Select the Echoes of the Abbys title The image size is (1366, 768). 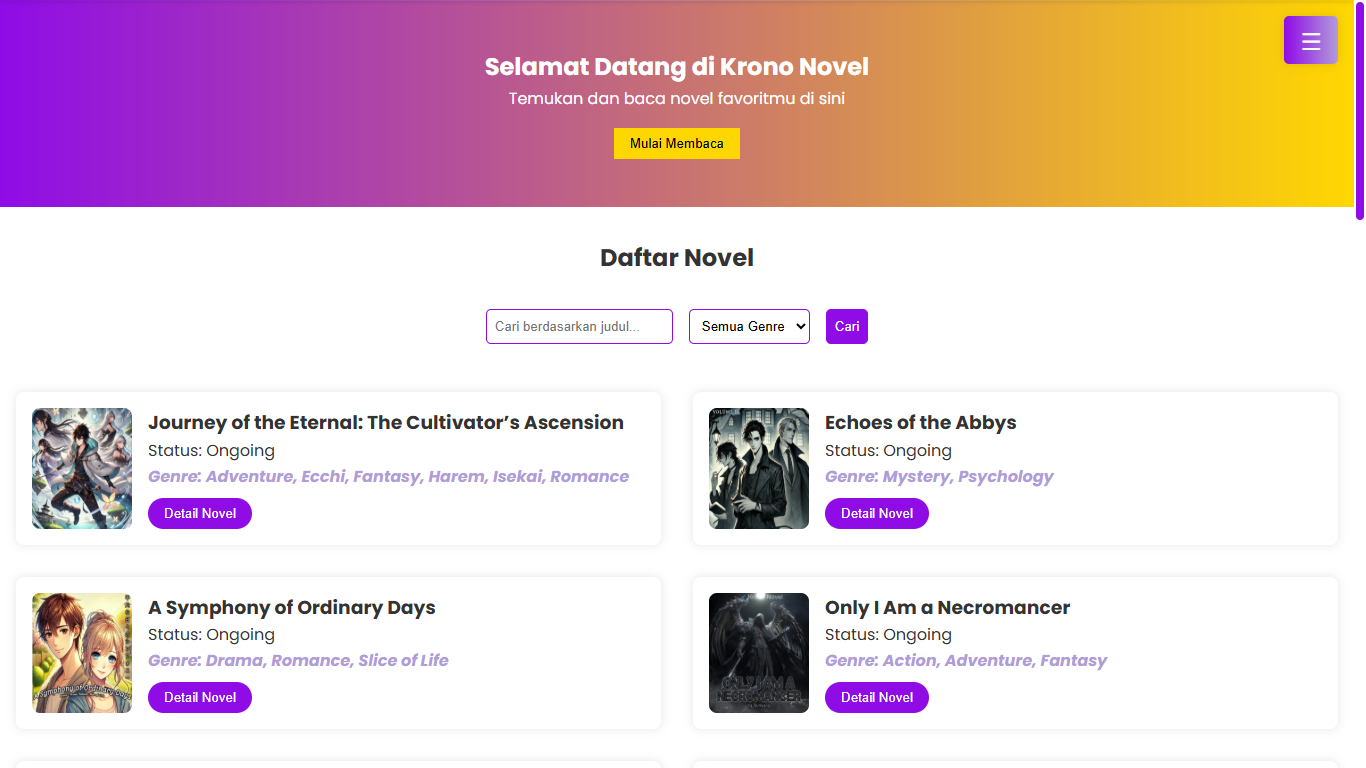click(920, 422)
